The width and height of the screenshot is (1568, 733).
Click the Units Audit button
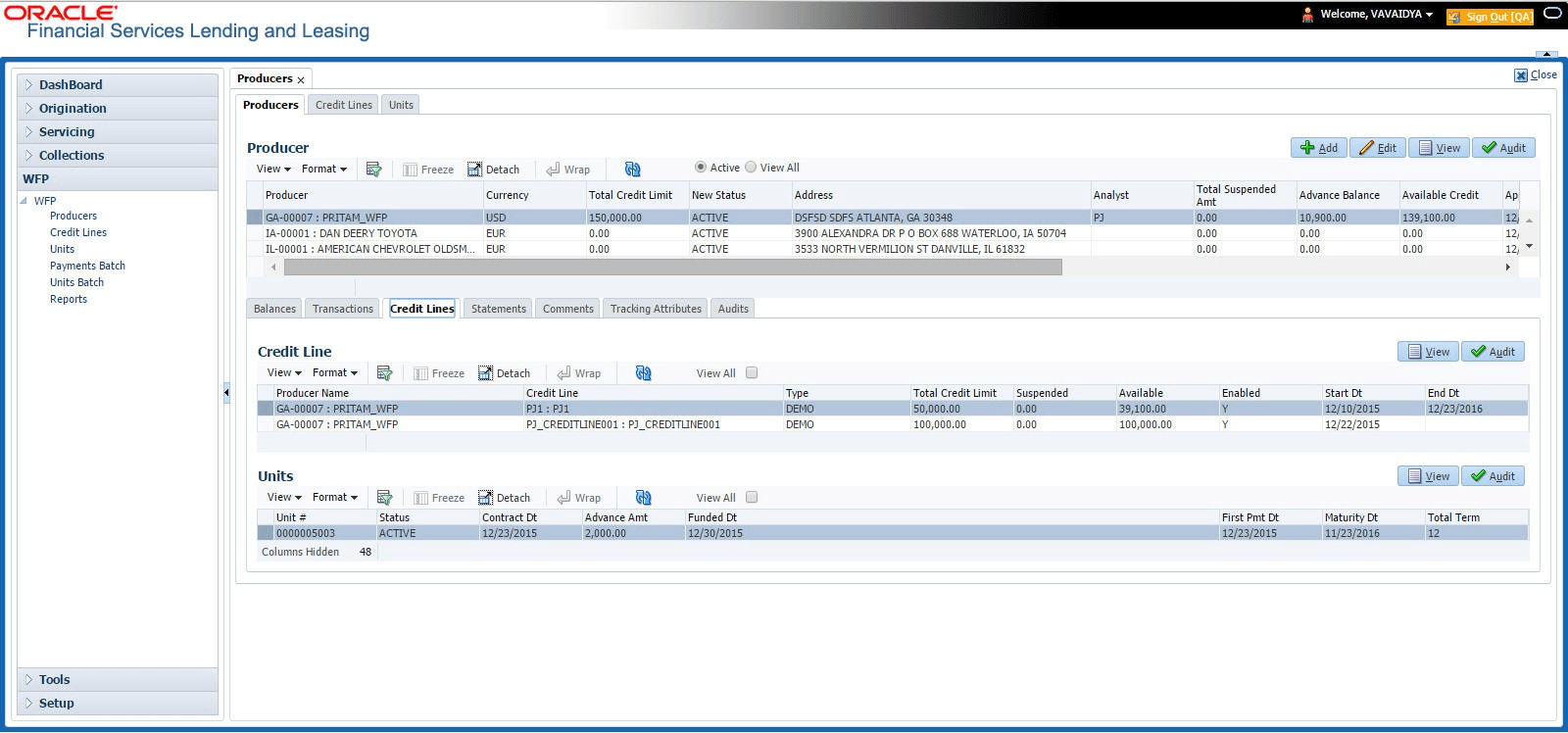[x=1493, y=476]
